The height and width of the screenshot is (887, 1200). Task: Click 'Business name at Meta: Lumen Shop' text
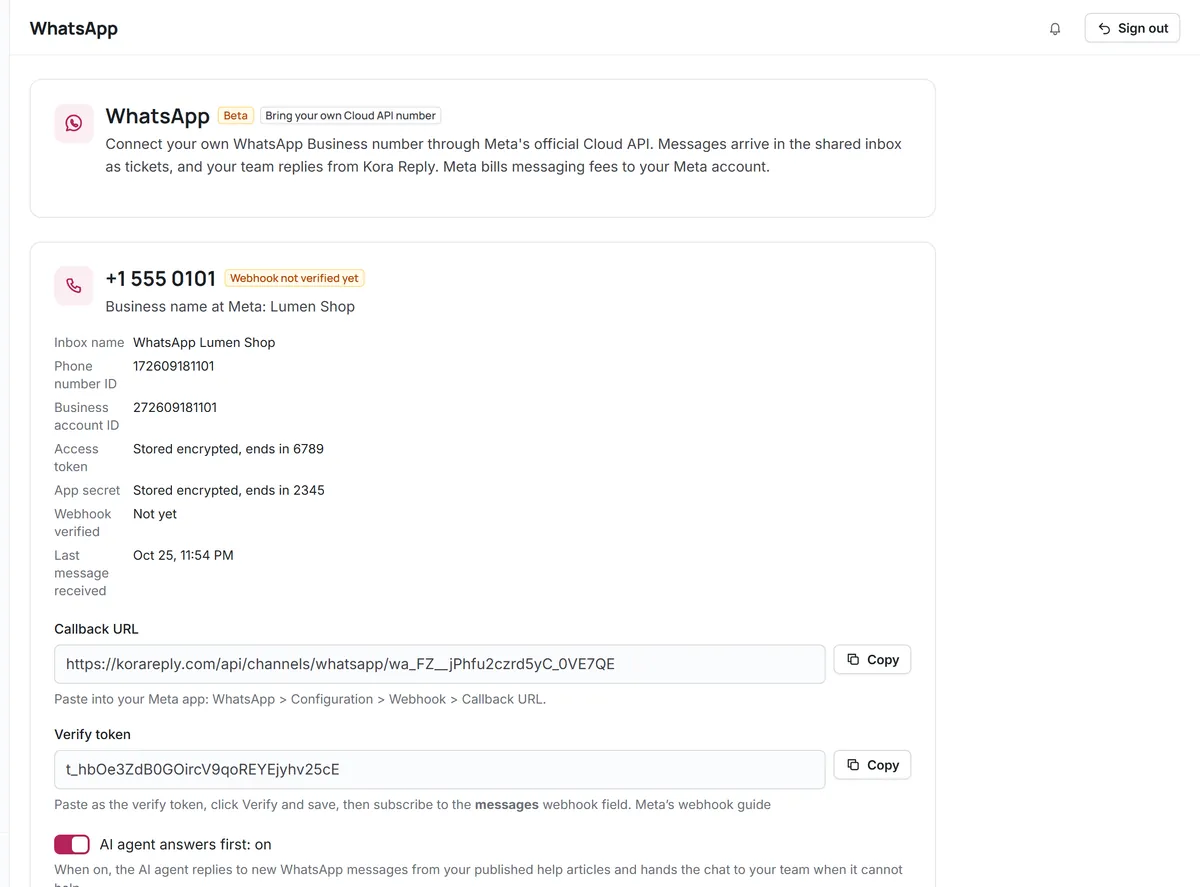tap(230, 307)
